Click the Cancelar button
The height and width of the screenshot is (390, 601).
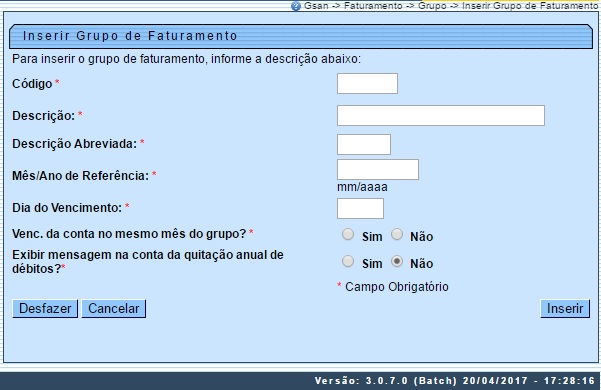click(x=113, y=308)
